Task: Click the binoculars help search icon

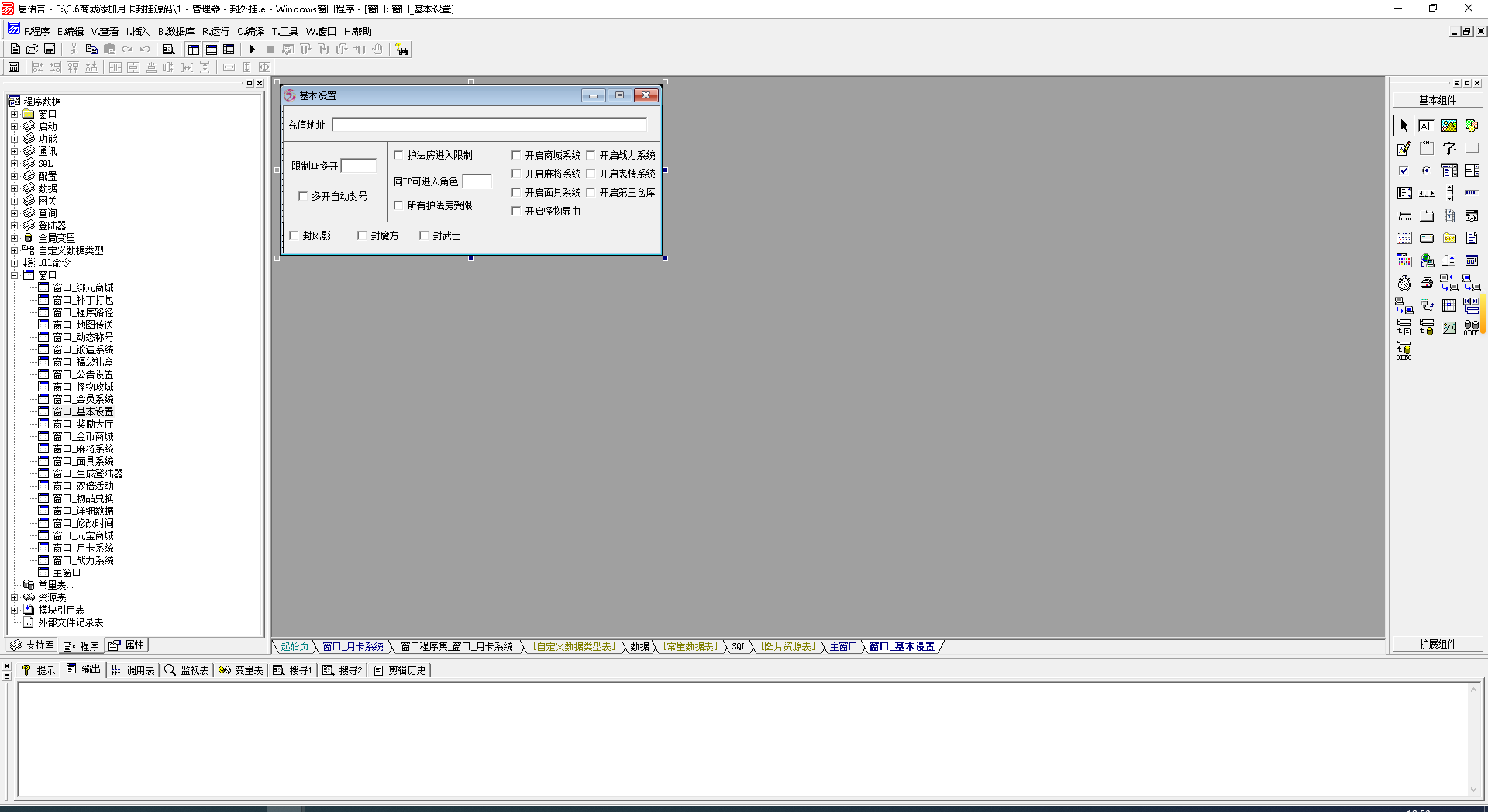Action: point(401,50)
